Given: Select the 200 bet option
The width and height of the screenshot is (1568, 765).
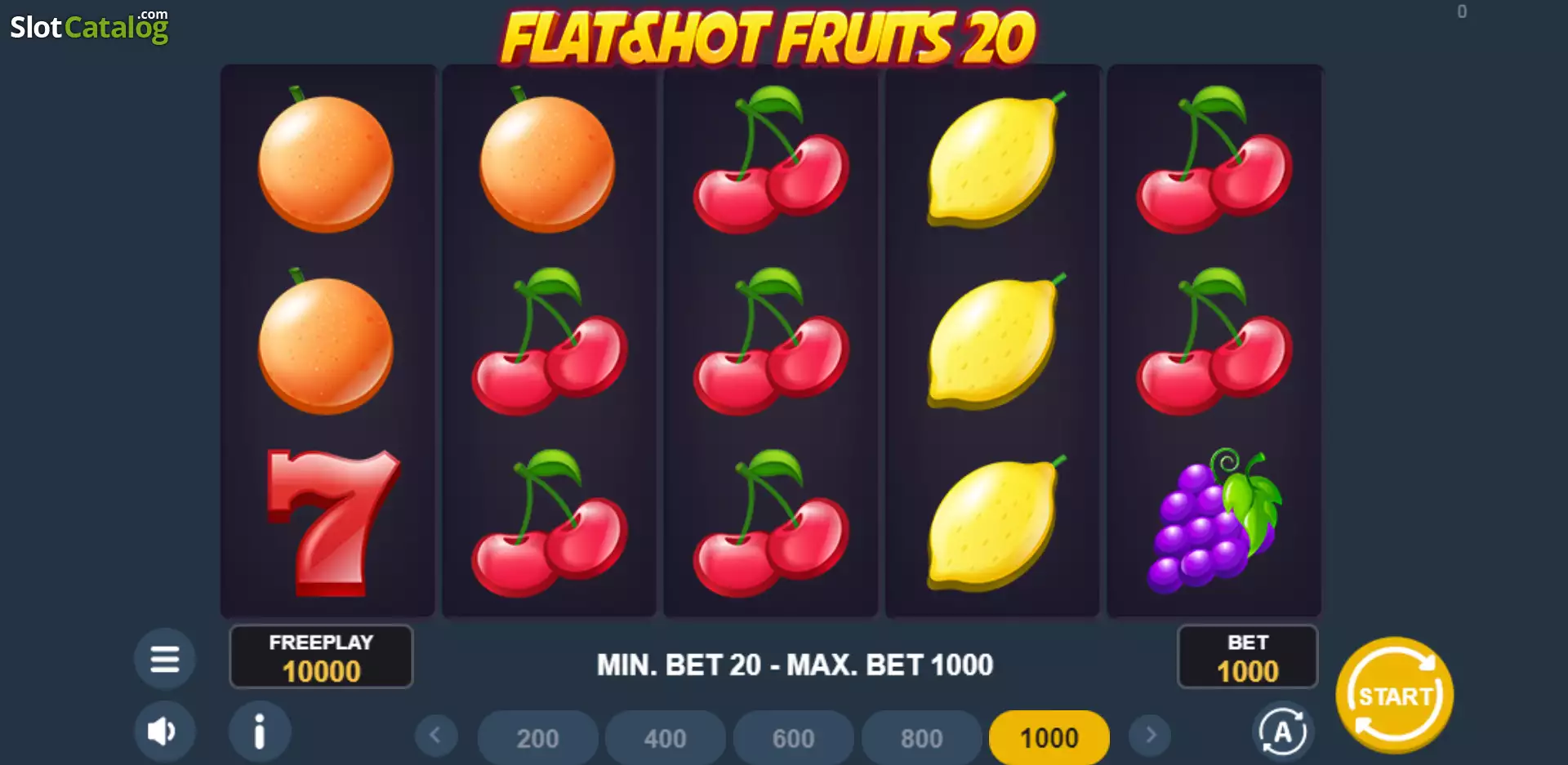Looking at the screenshot, I should click(537, 737).
